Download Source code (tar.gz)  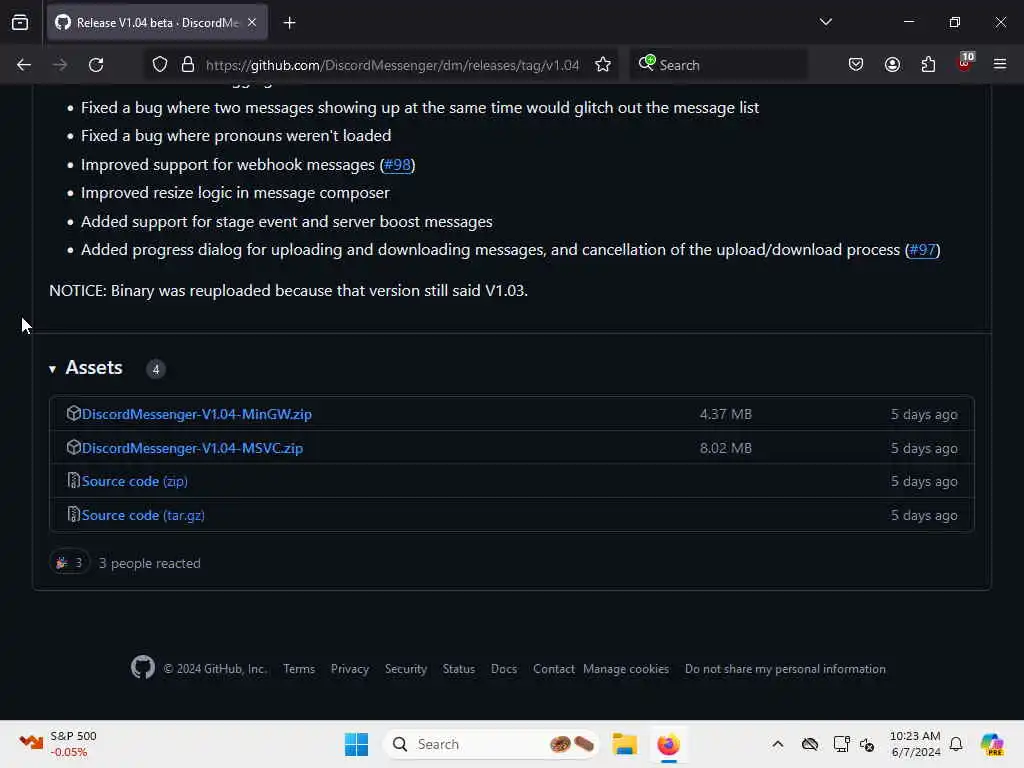pyautogui.click(x=143, y=515)
